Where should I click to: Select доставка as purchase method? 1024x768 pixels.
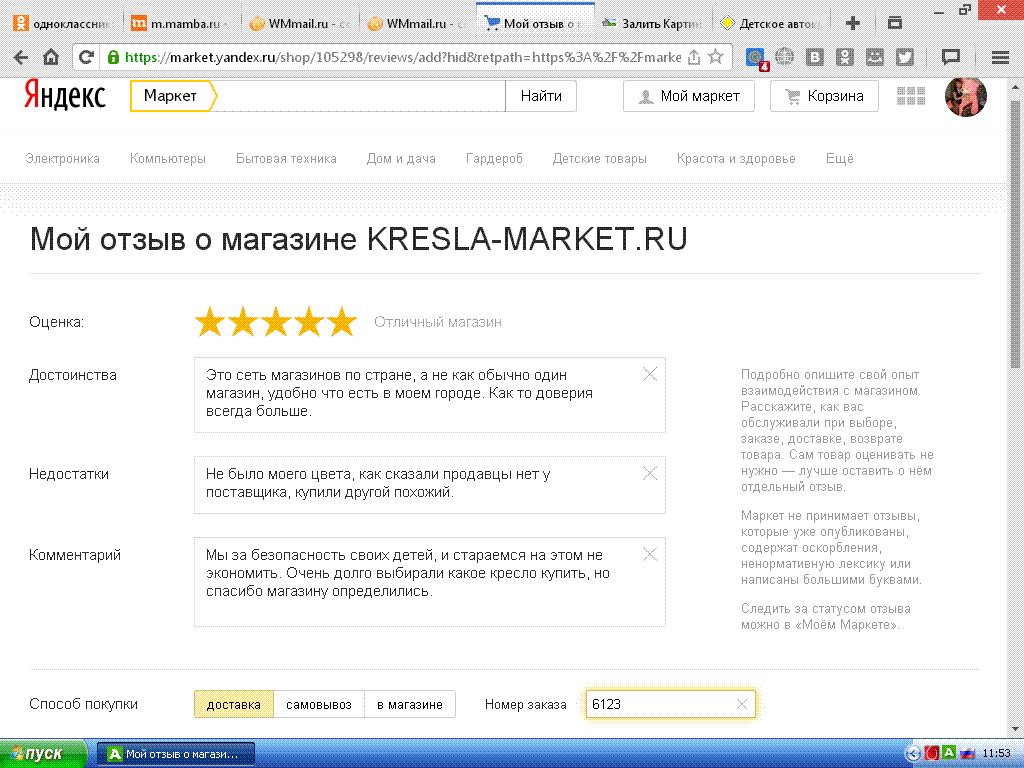[x=234, y=704]
